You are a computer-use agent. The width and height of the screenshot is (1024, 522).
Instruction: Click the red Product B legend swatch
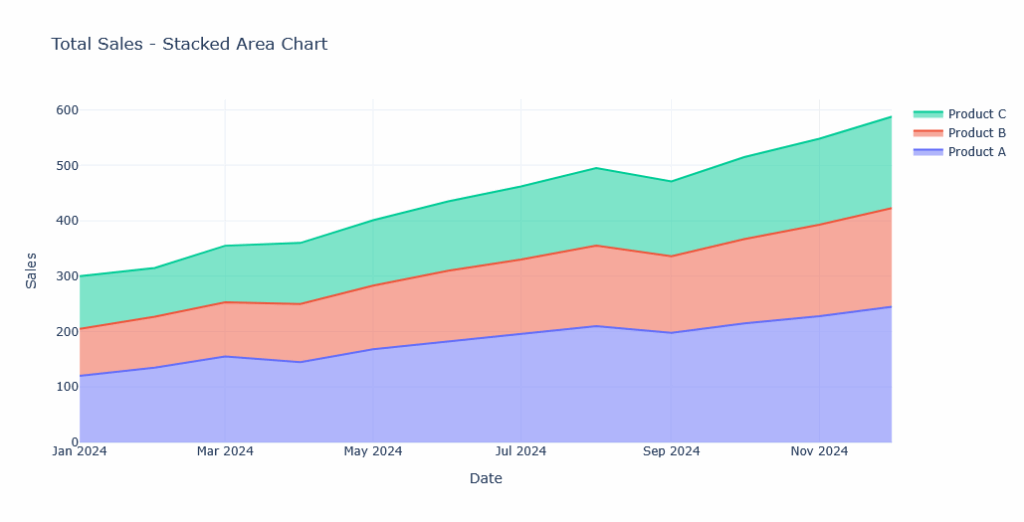[928, 133]
